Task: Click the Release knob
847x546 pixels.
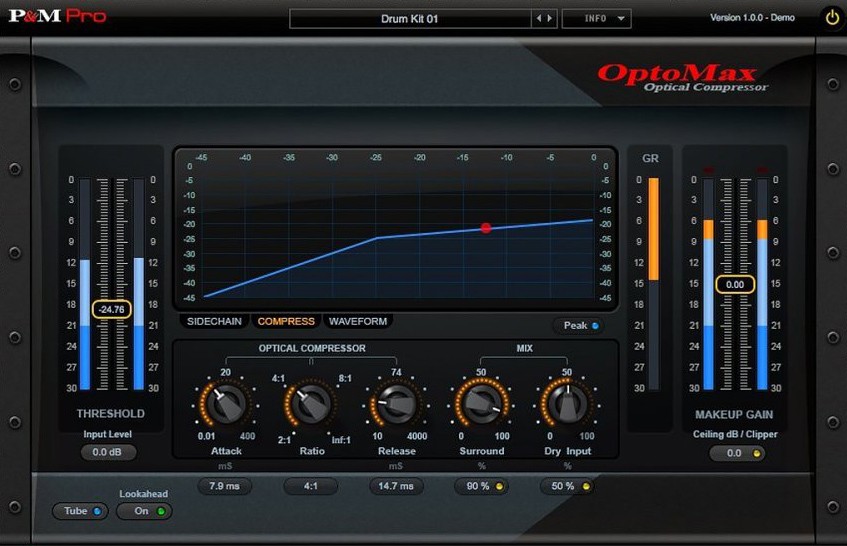Action: [x=396, y=403]
